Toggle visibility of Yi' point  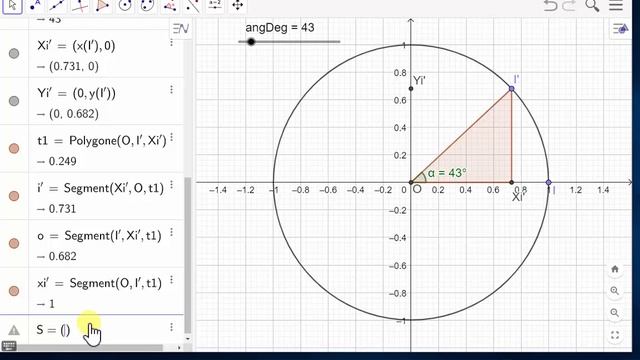[14, 101]
